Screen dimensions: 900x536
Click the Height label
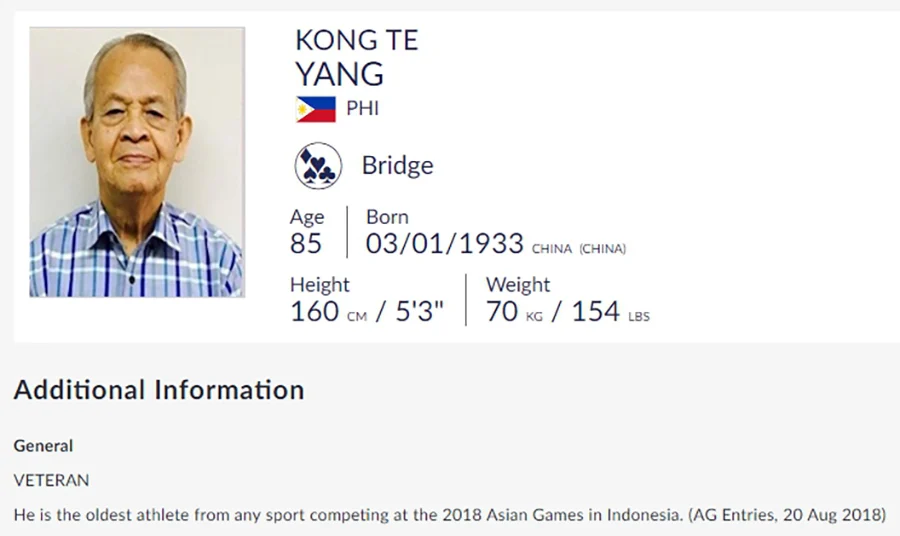click(x=320, y=285)
